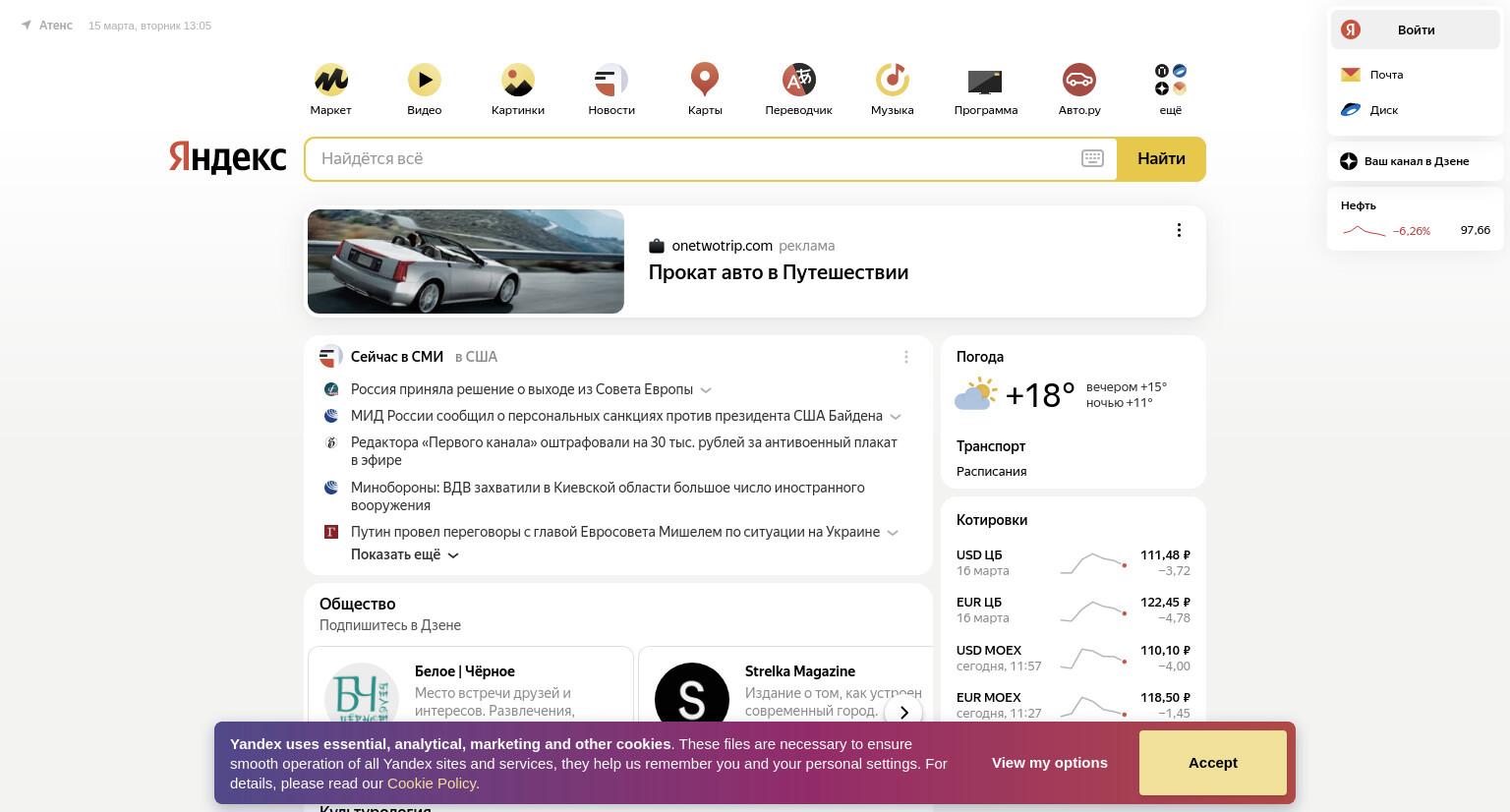Click the Strelka Magazine avatar
Viewport: 1510px width, 812px height.
pyautogui.click(x=692, y=697)
